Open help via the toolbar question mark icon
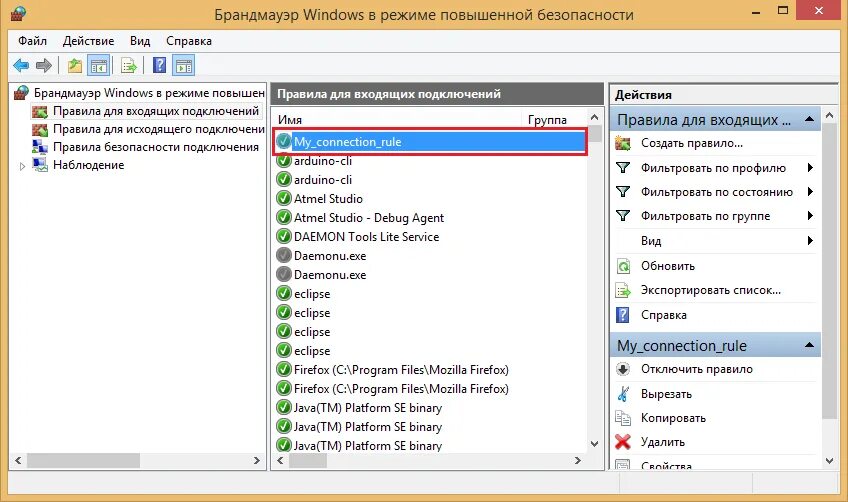The width and height of the screenshot is (848, 502). click(x=160, y=65)
